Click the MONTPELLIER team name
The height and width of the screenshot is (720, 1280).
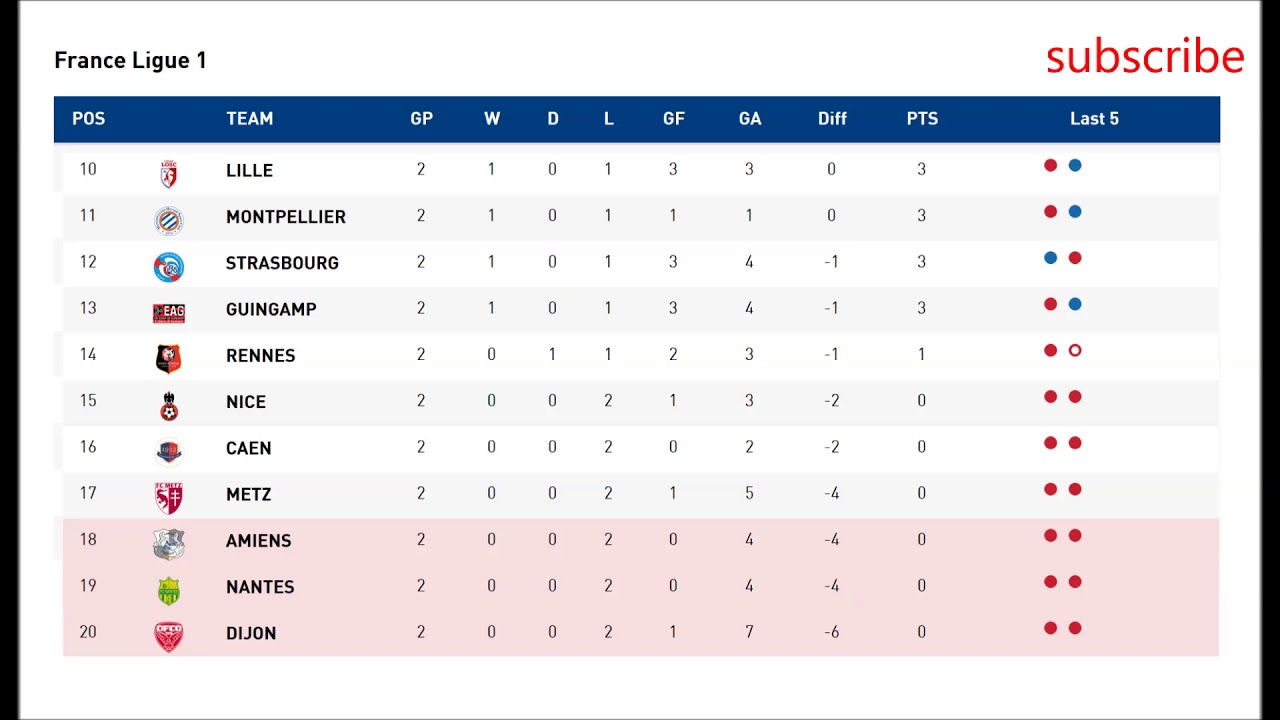coord(286,217)
